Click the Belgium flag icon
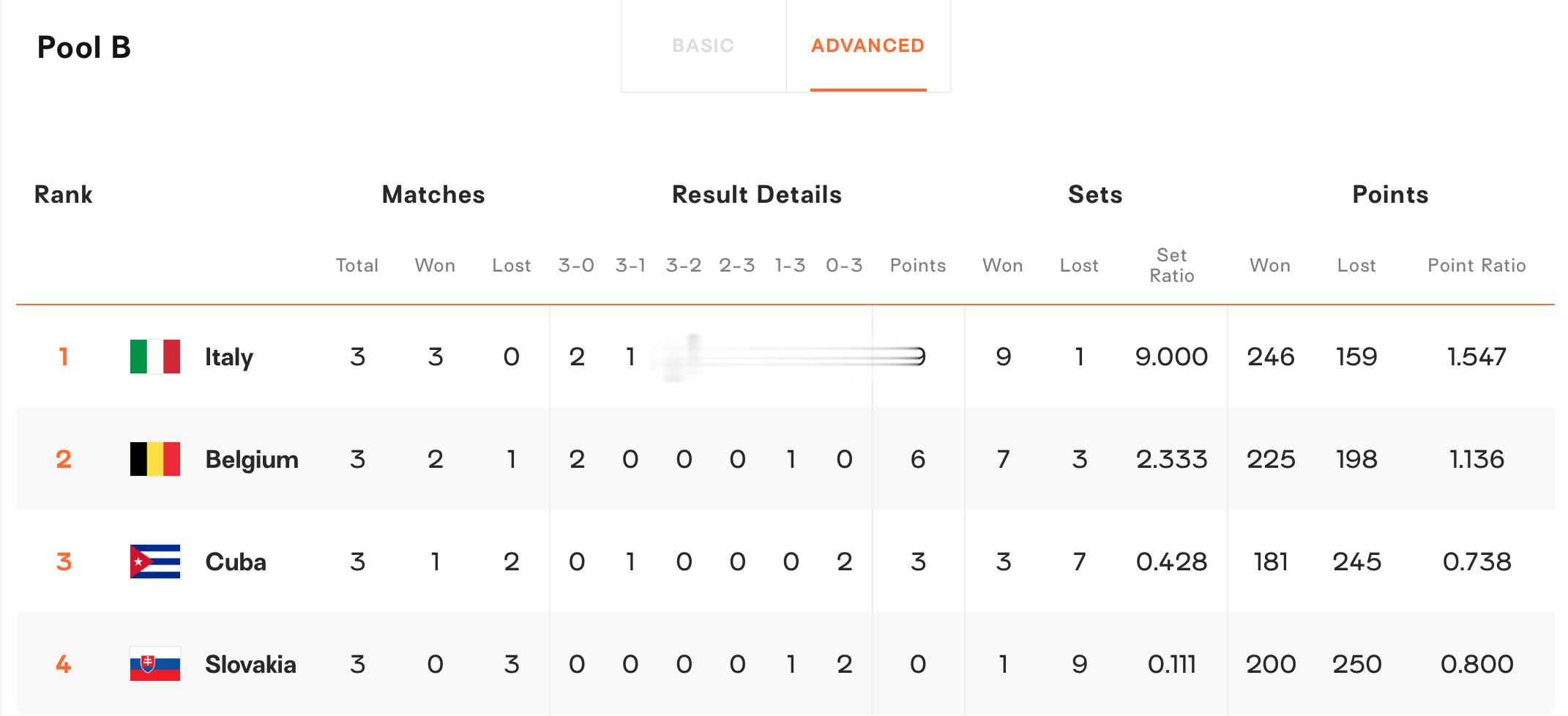The height and width of the screenshot is (716, 1568). (155, 459)
